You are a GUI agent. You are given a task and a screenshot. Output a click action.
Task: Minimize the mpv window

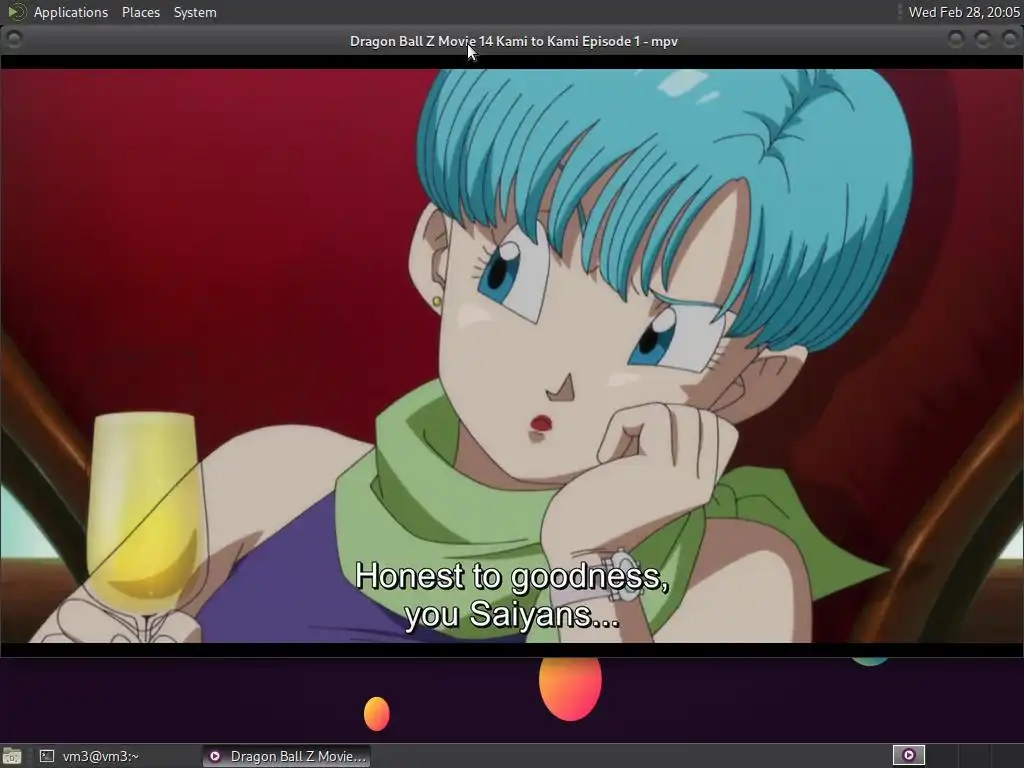coord(956,39)
